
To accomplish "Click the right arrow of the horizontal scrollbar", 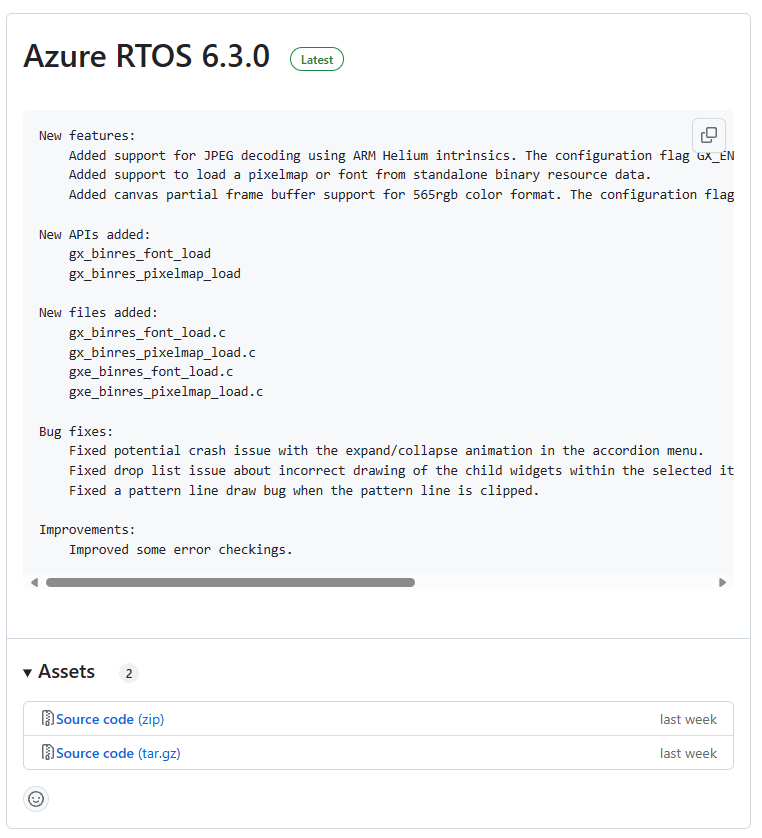I will (x=722, y=583).
